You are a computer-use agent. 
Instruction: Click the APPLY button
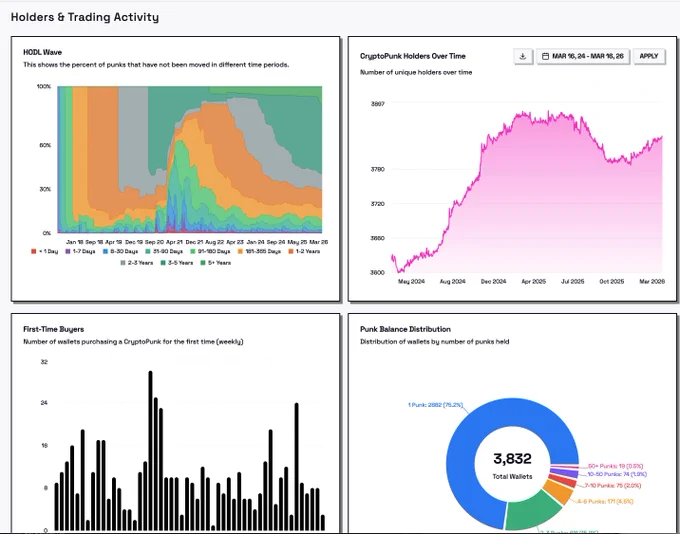(x=649, y=56)
